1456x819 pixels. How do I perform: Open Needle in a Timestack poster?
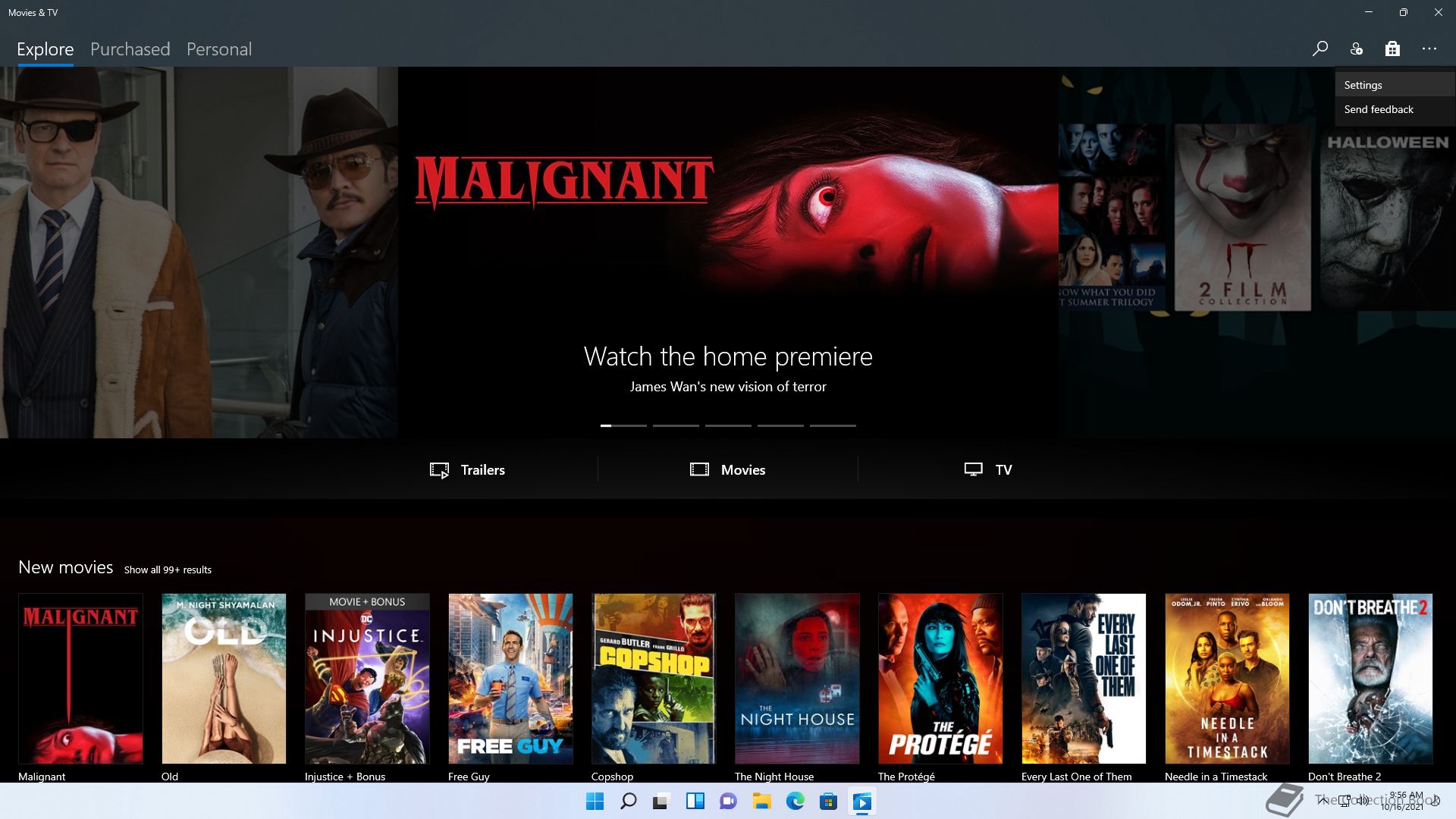click(x=1227, y=679)
